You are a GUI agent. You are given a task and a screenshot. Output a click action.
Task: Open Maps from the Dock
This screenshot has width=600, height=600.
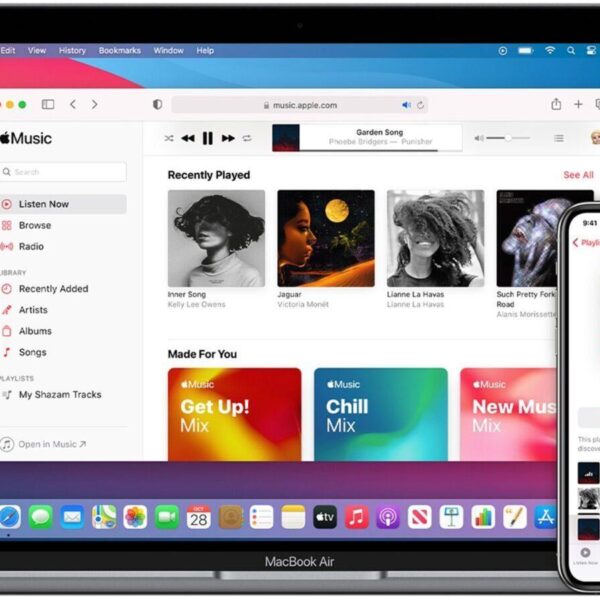click(x=104, y=517)
